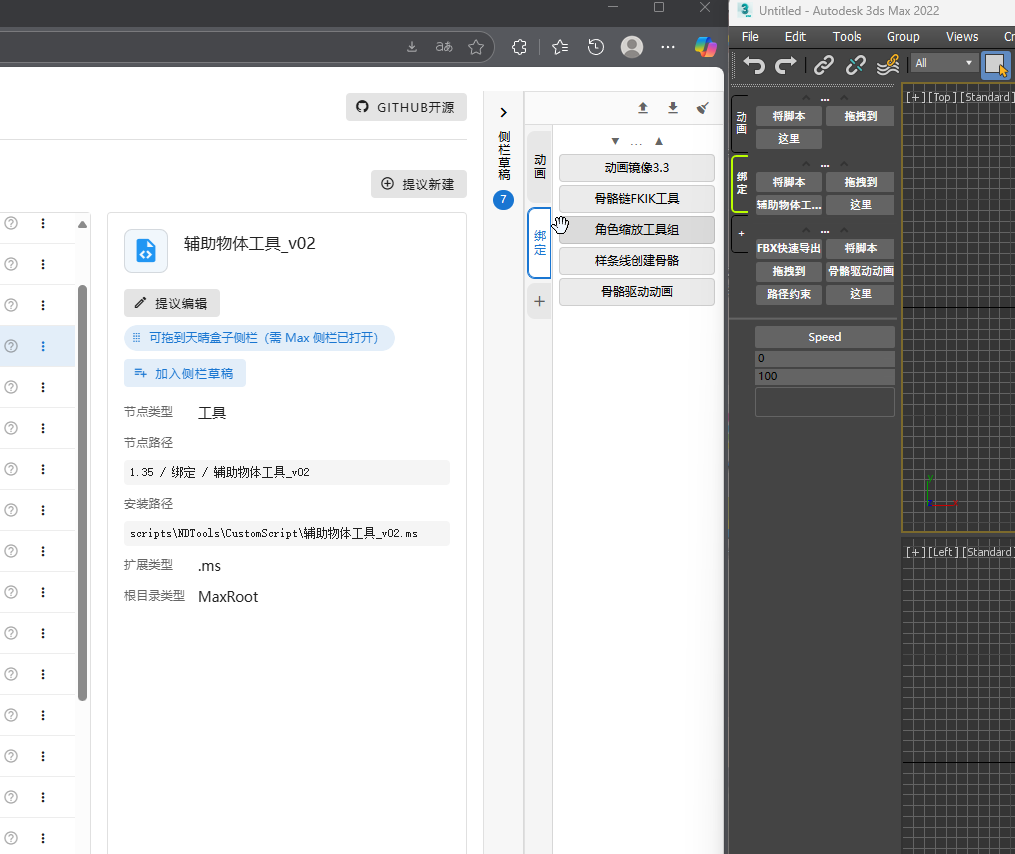Click the field containing 0 under Speed
The width and height of the screenshot is (1015, 854).
(x=825, y=358)
